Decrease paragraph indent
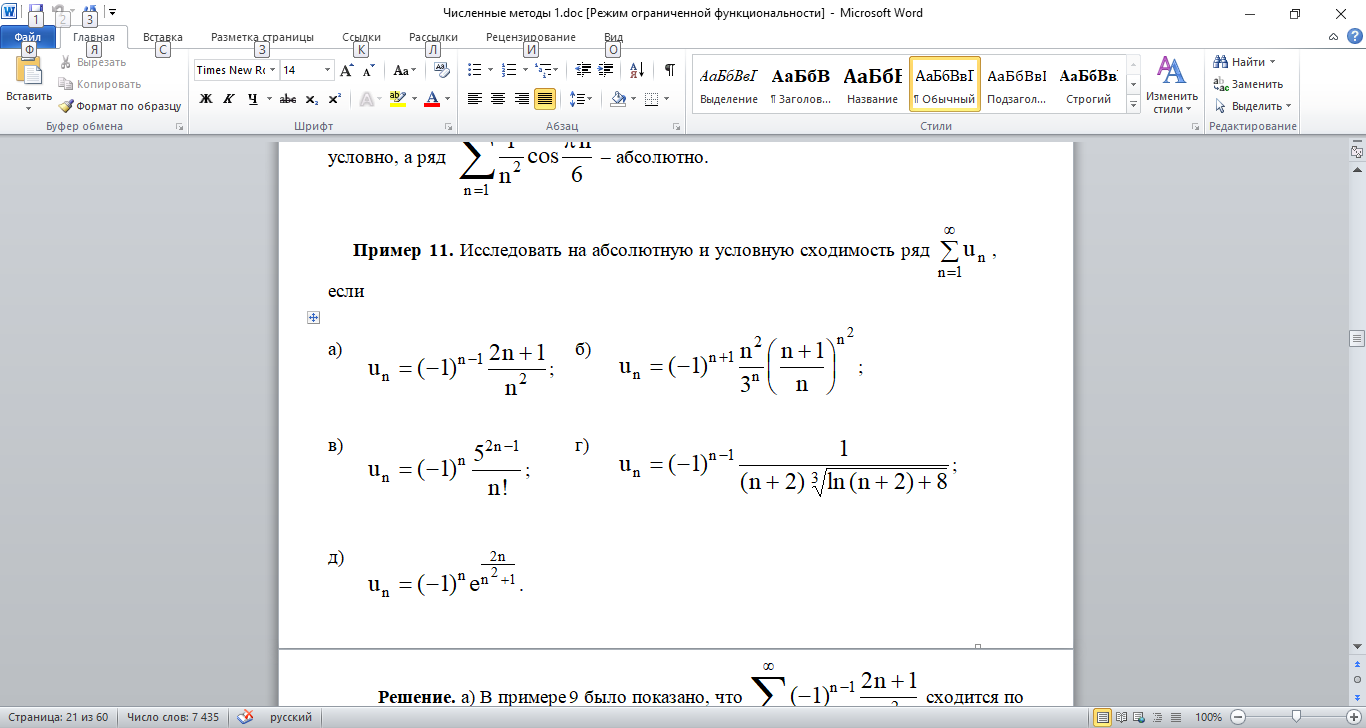This screenshot has height=728, width=1366. 584,70
